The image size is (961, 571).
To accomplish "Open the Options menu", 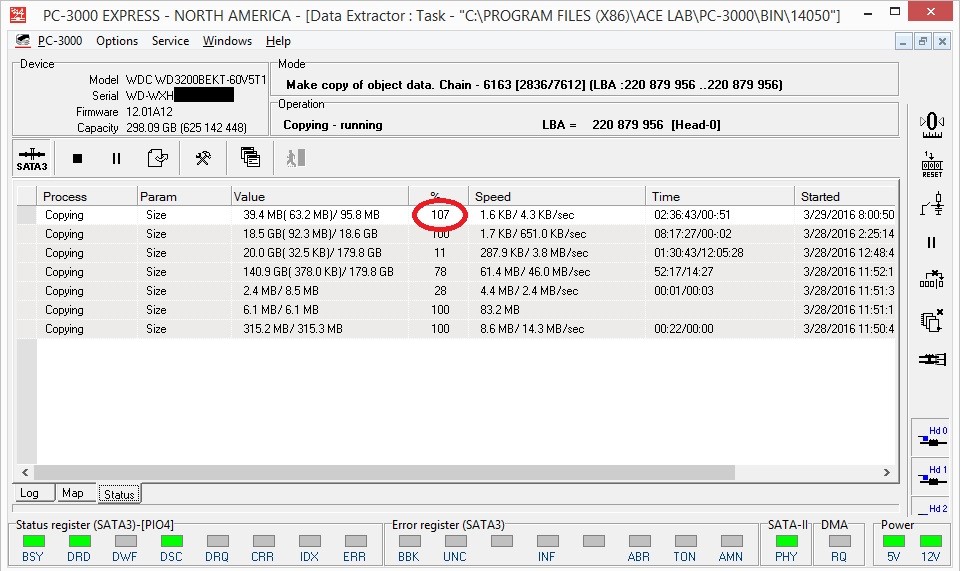I will [x=117, y=41].
